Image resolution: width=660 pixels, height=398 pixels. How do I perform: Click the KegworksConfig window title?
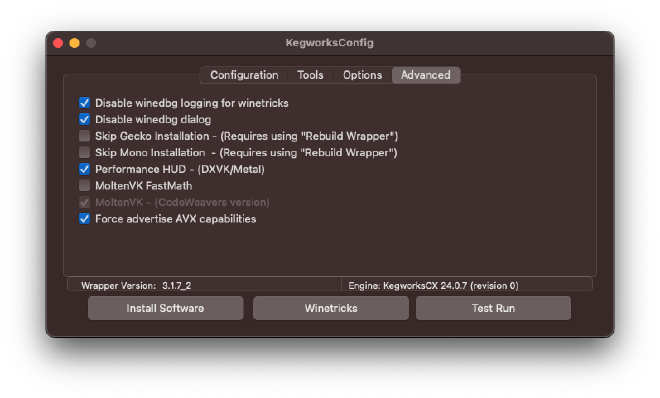(x=330, y=43)
